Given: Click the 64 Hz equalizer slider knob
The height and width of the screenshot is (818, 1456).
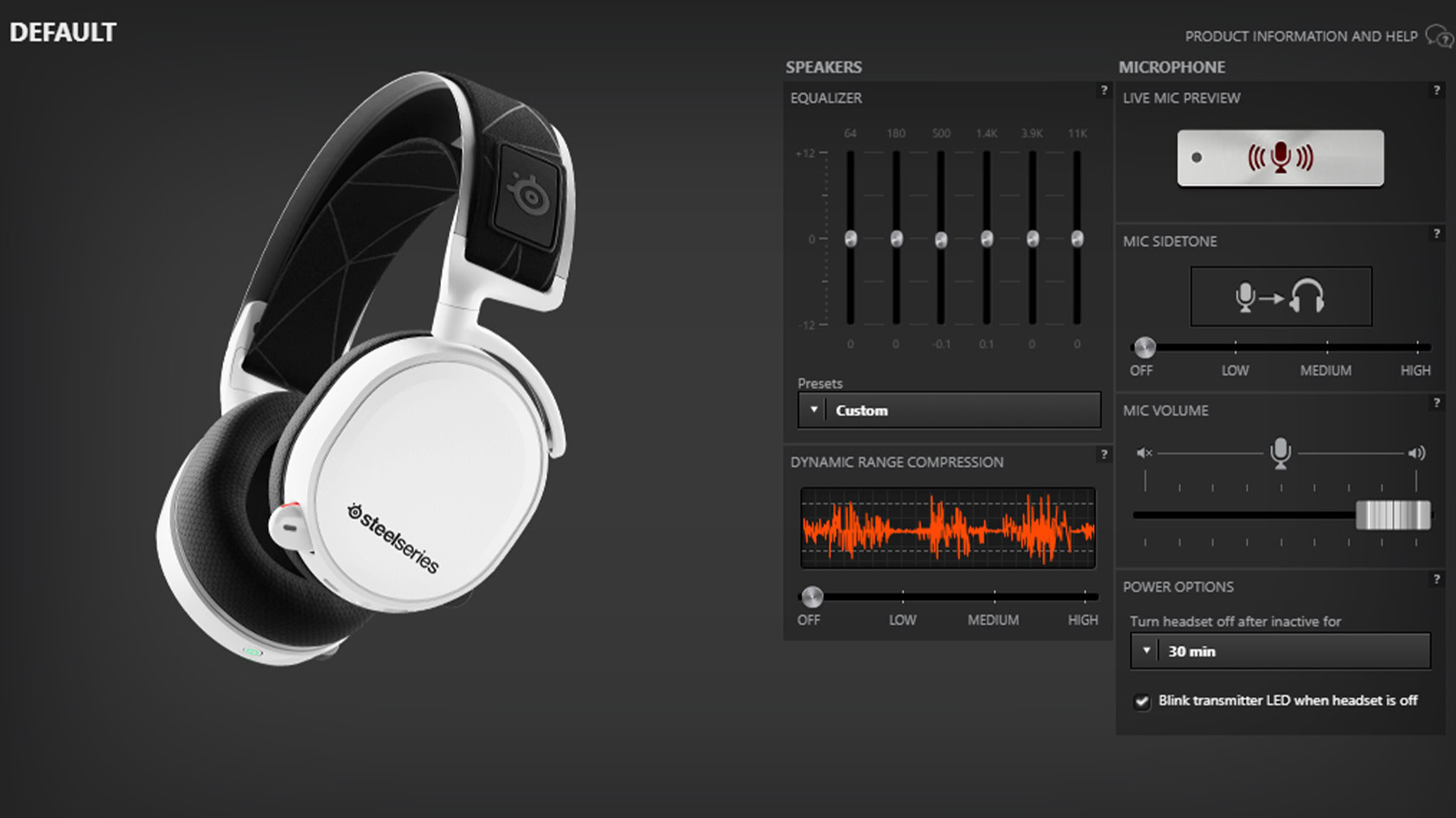Looking at the screenshot, I should click(851, 239).
